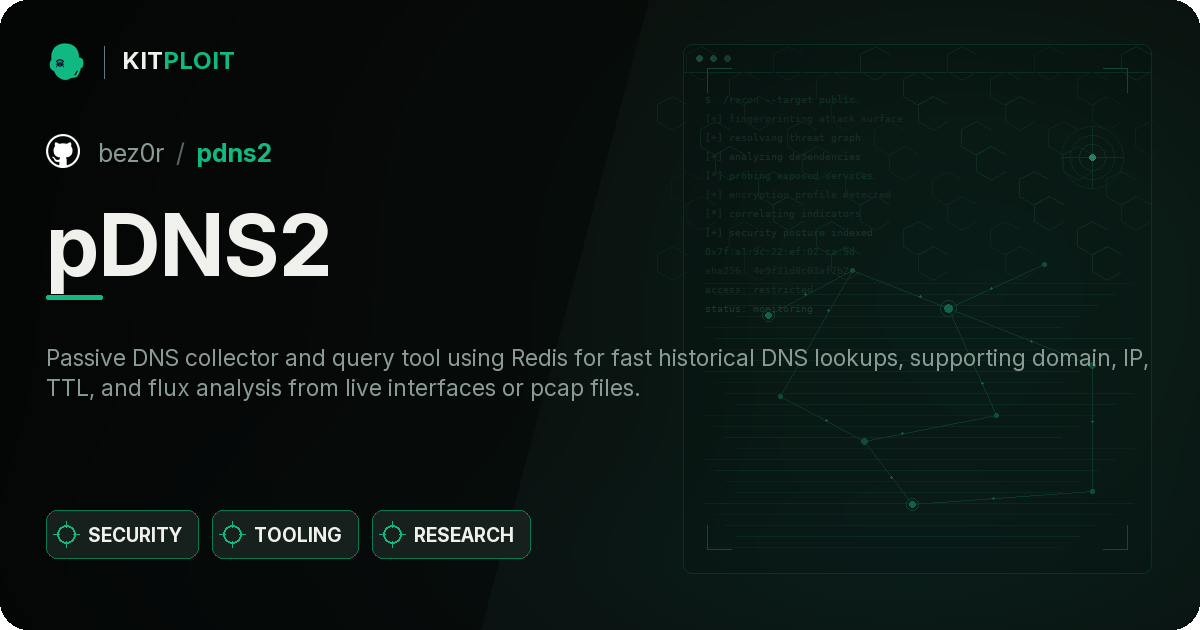Click the 'access: restricted' terminal line
Screen dimensions: 1200x630
tap(759, 290)
